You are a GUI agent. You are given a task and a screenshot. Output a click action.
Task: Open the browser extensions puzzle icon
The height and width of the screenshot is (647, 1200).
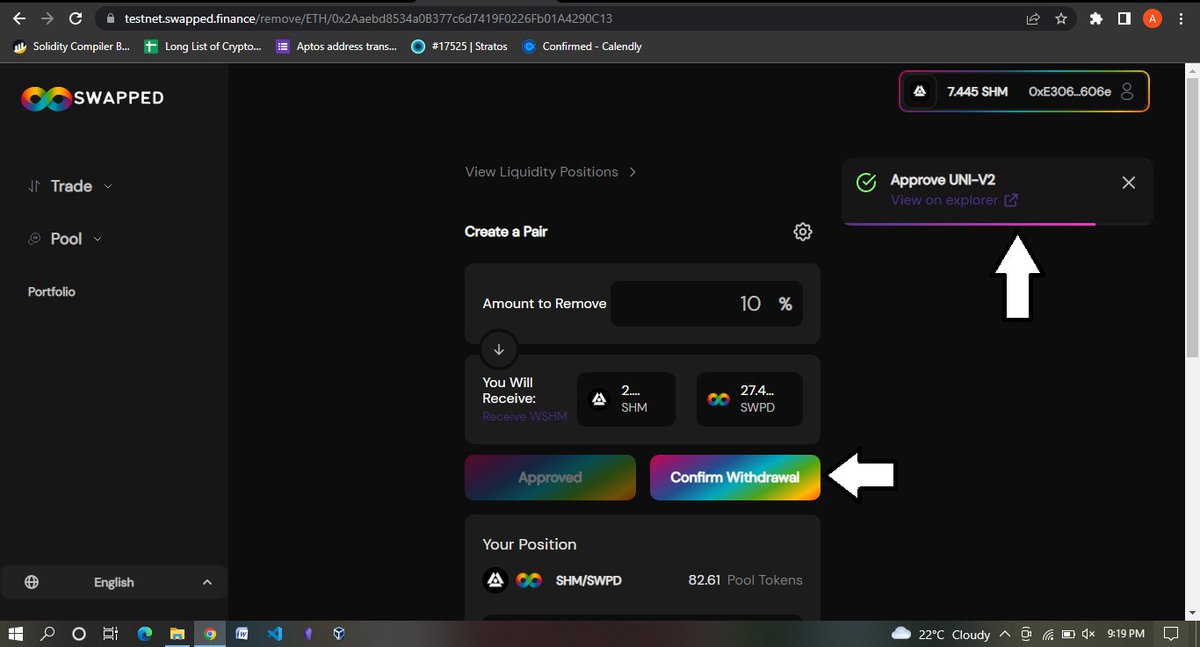[x=1096, y=18]
